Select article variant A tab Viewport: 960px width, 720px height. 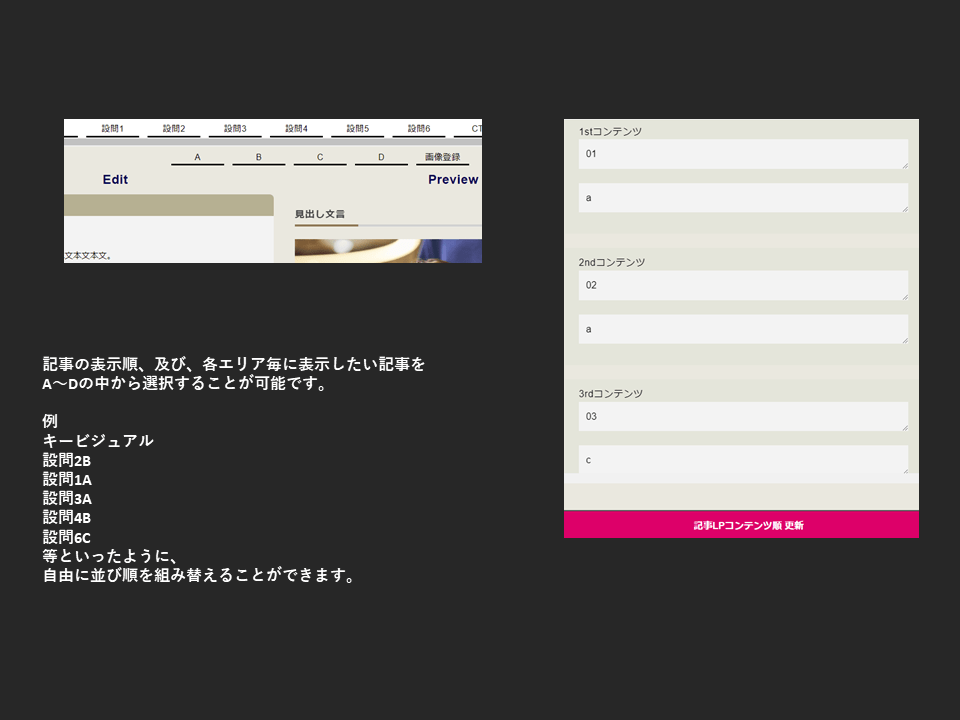pos(197,158)
